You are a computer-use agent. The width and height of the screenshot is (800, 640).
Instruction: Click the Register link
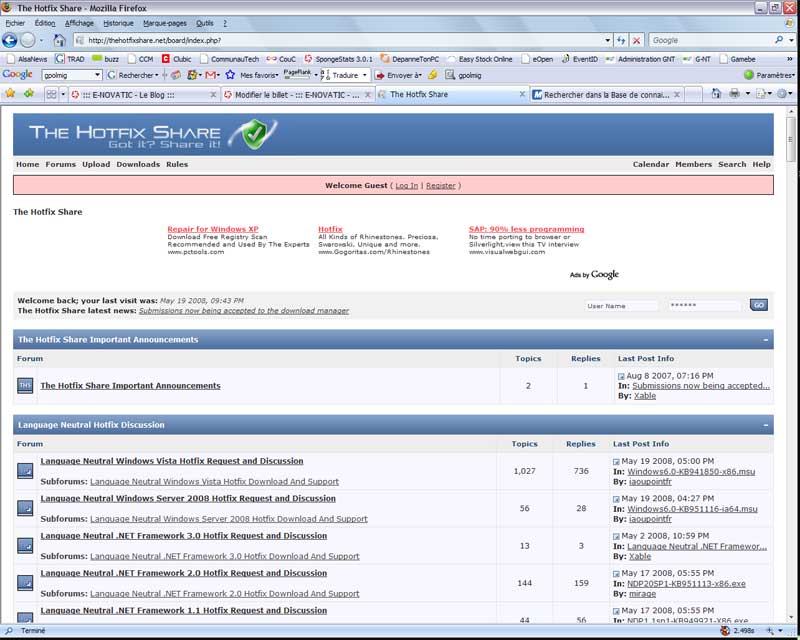point(441,186)
